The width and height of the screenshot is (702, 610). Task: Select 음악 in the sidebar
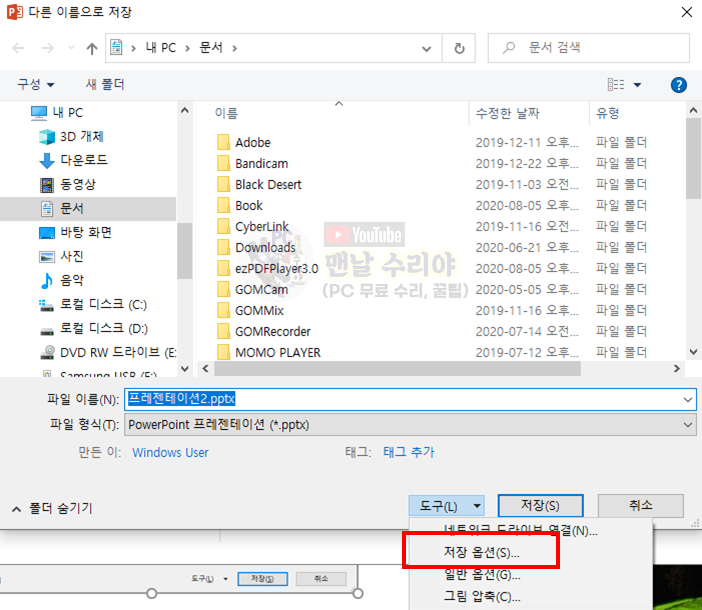click(61, 280)
